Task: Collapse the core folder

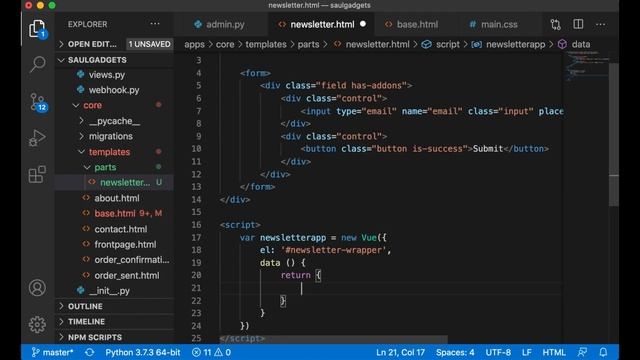Action: coord(76,105)
